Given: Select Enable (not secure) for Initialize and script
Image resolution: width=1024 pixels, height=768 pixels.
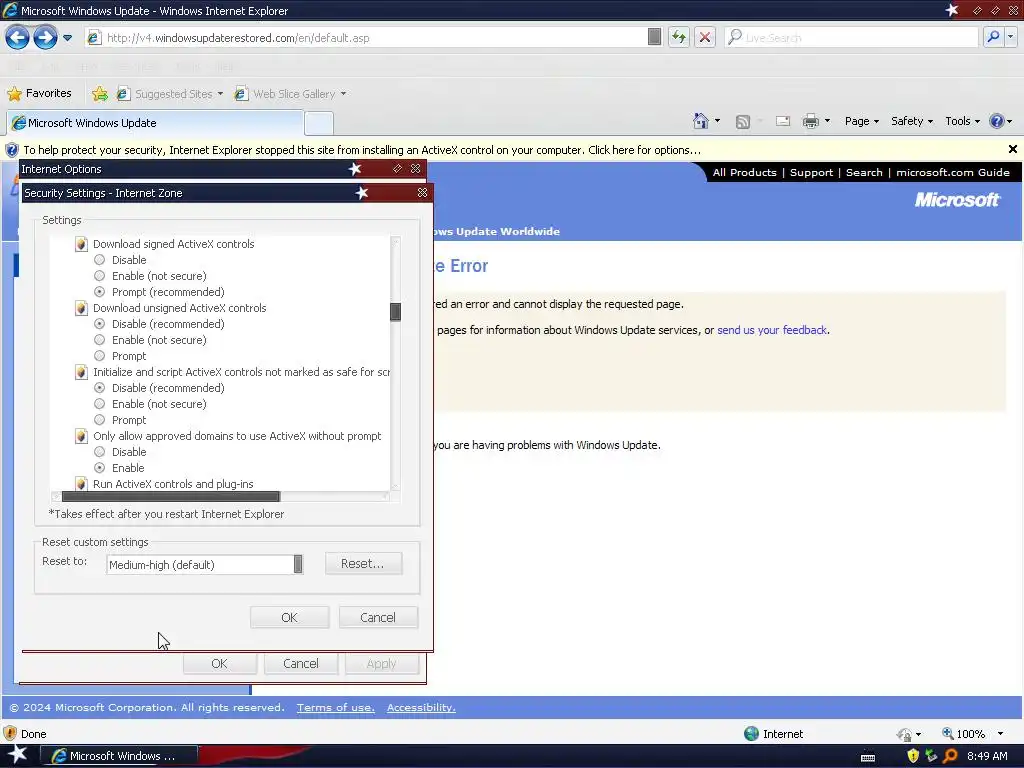Looking at the screenshot, I should [99, 404].
